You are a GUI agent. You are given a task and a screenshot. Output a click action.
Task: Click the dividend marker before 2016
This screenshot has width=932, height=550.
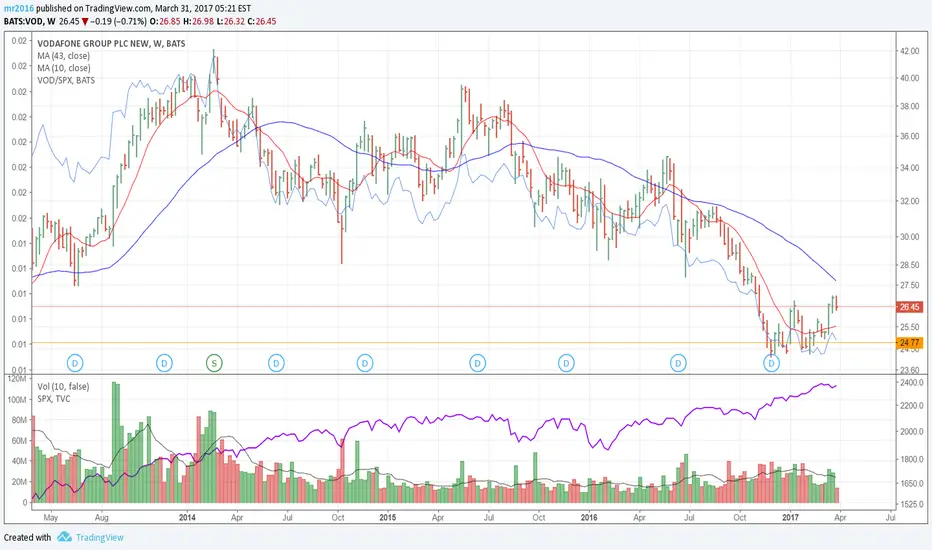point(566,363)
